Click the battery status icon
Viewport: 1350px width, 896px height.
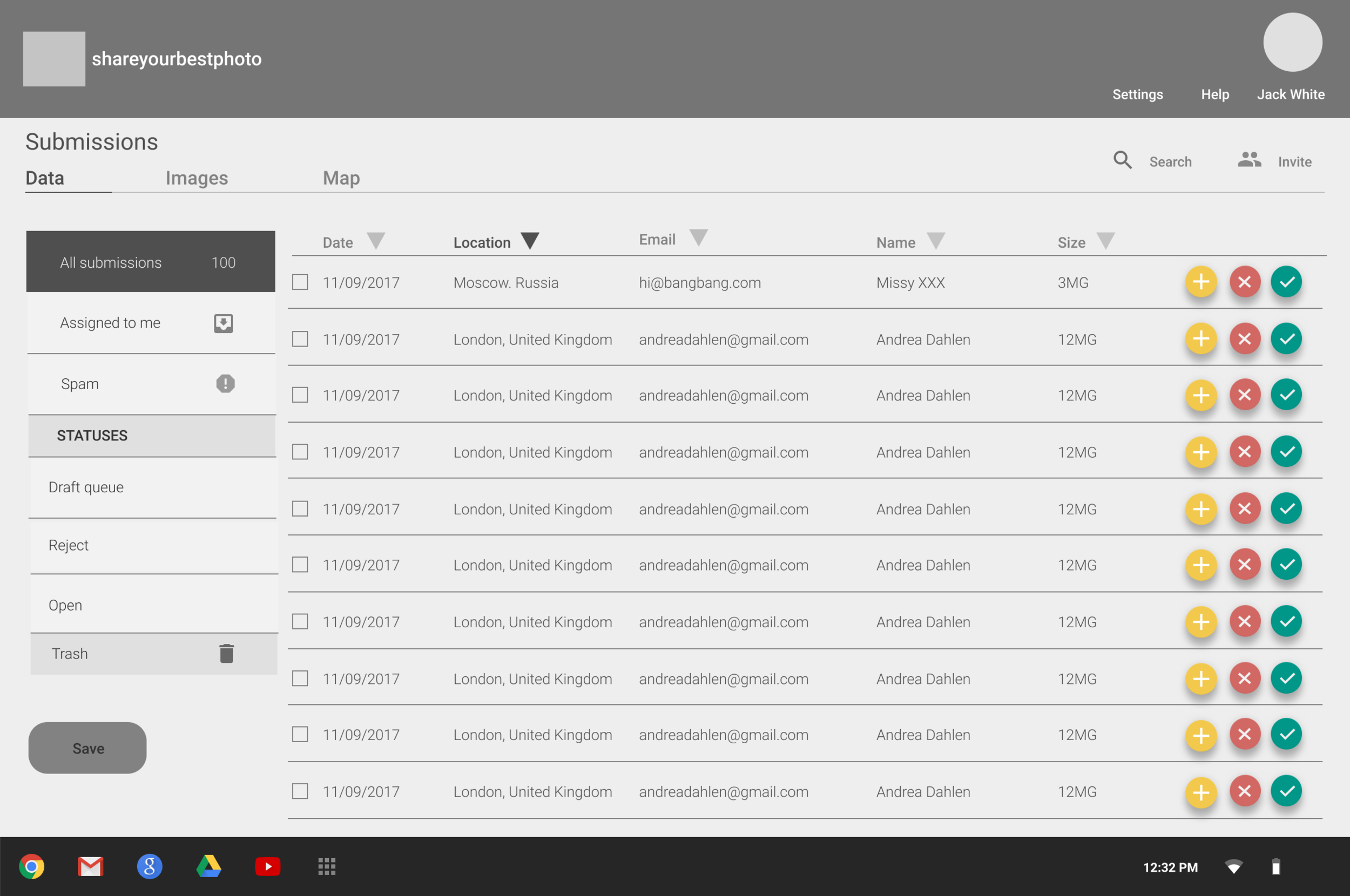coord(1275,867)
